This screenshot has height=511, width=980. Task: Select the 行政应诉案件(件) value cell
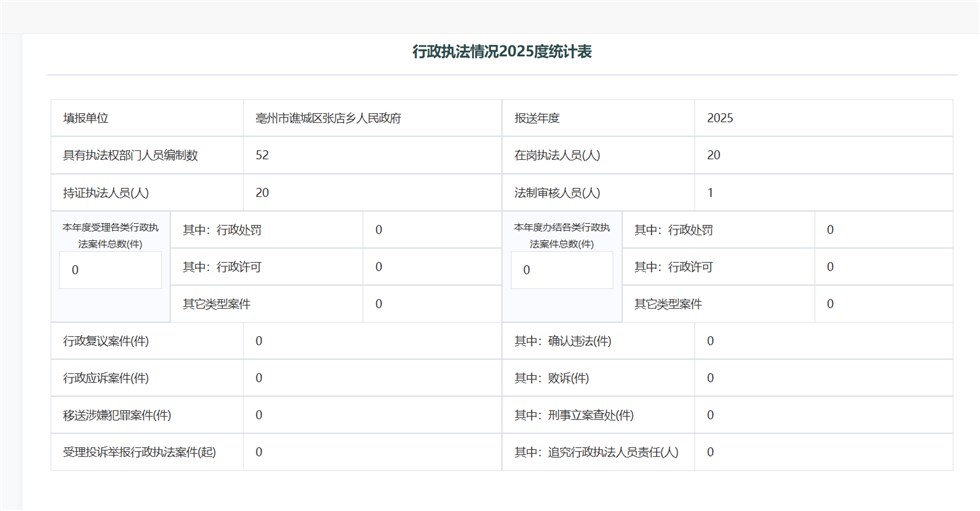click(372, 378)
